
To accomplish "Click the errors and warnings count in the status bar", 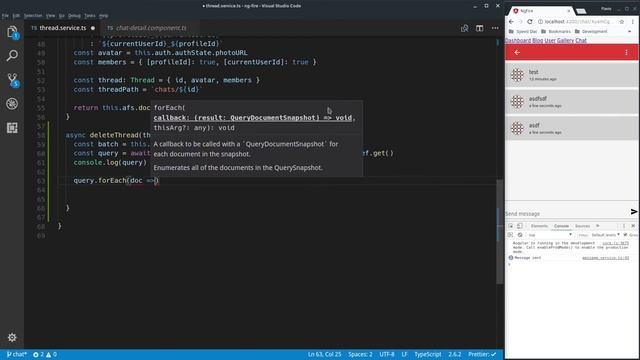I will click(x=45, y=354).
